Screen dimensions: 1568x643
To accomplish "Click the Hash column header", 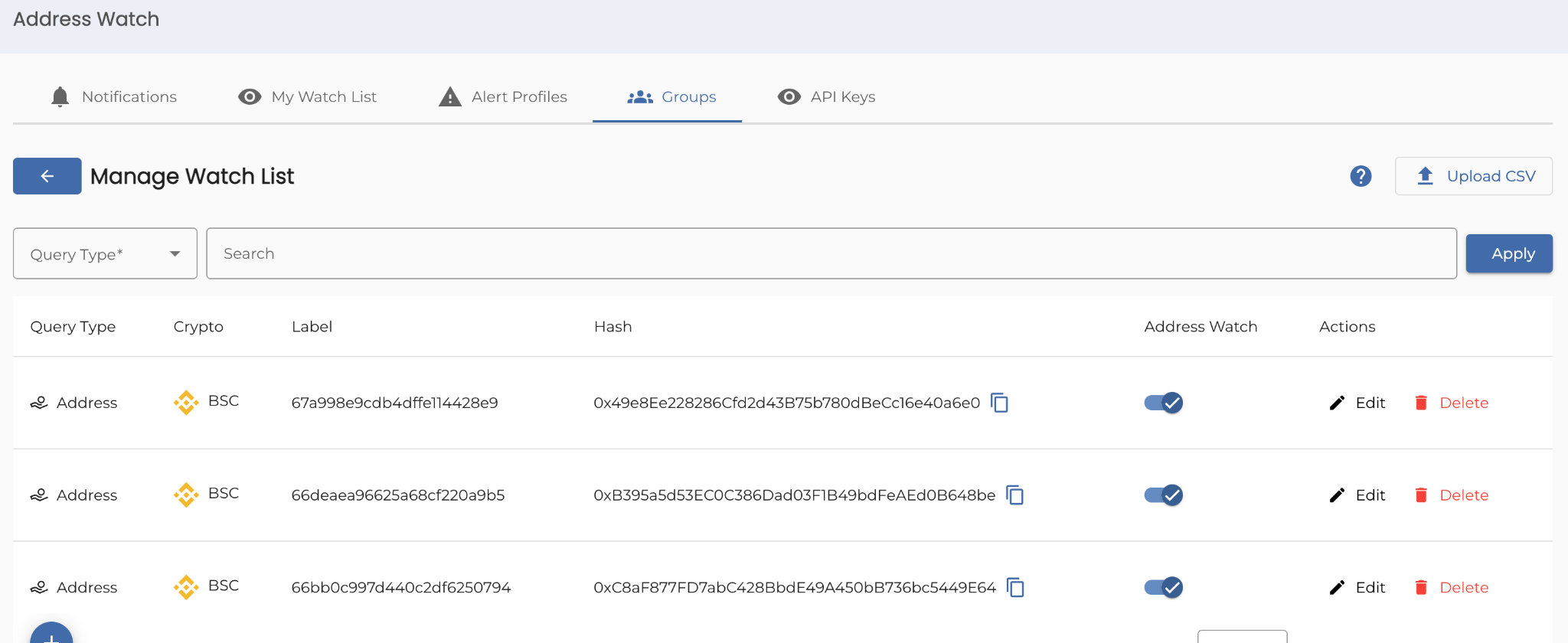I will pyautogui.click(x=613, y=327).
